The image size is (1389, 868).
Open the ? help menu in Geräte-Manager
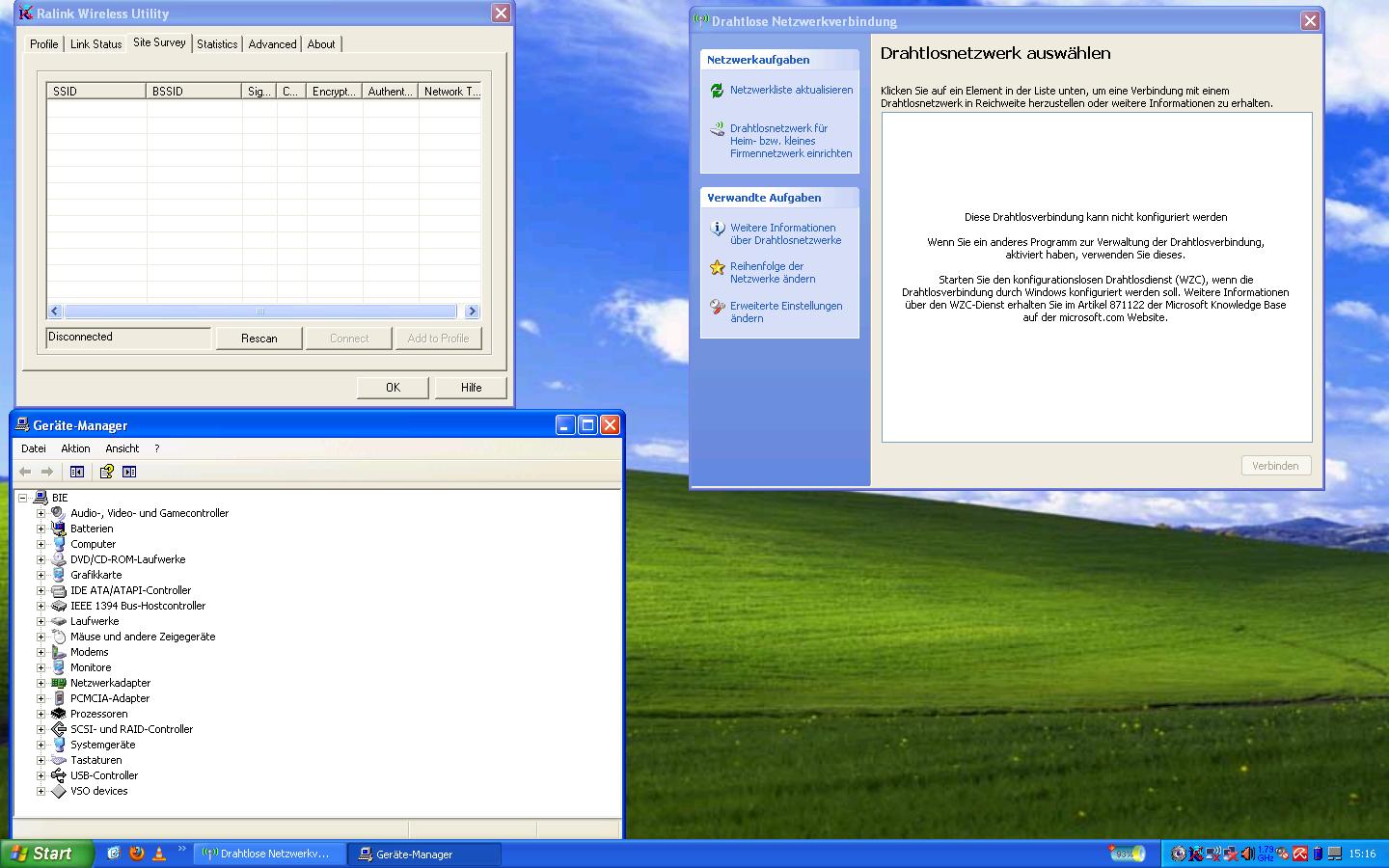(156, 448)
